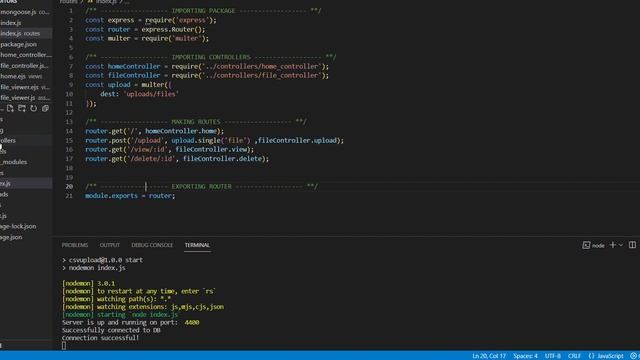Click the 'fileController.delete' text in line 17

tap(222, 159)
